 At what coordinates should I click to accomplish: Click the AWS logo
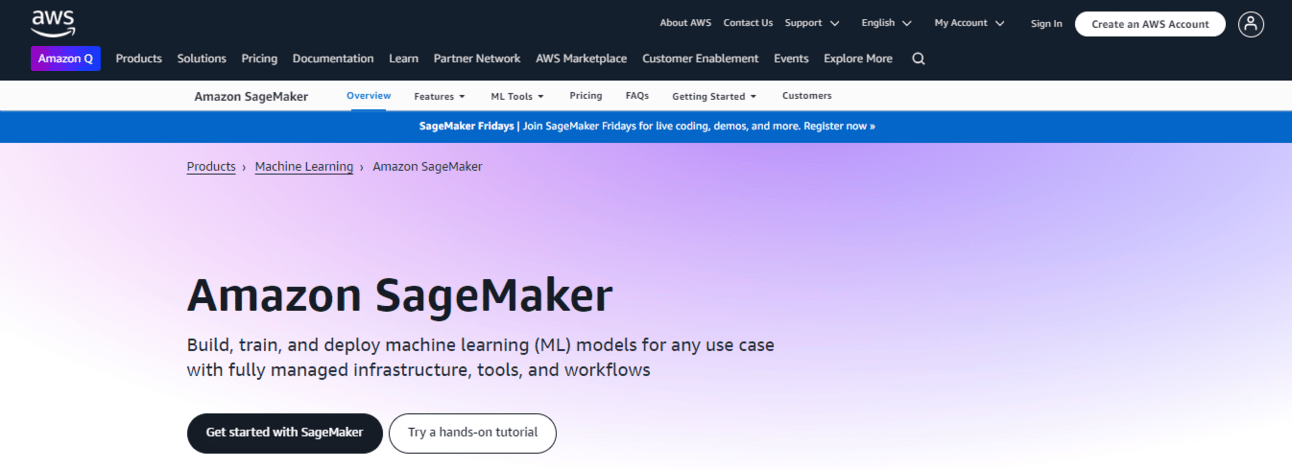52,22
